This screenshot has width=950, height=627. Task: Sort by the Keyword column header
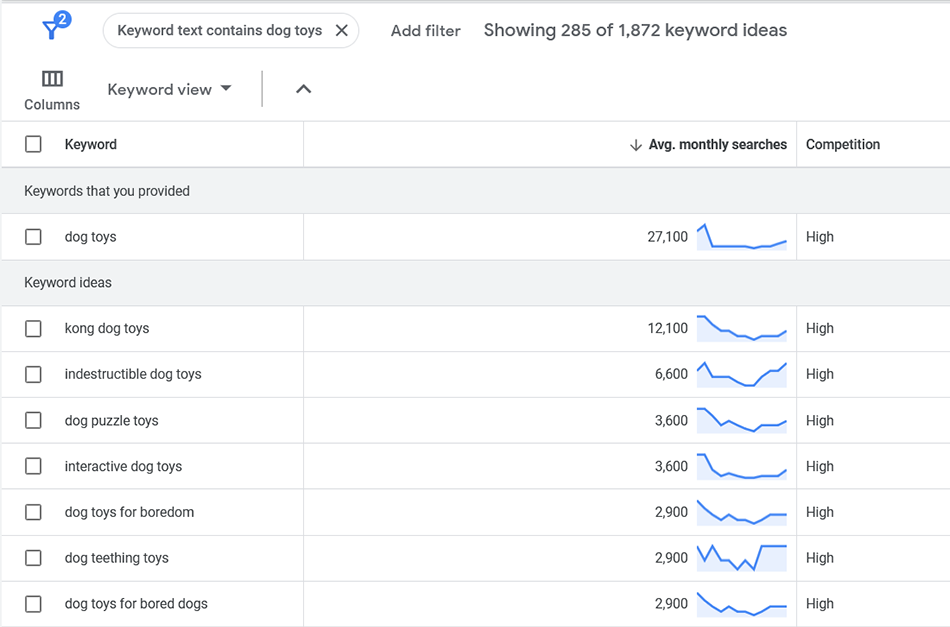tap(91, 143)
